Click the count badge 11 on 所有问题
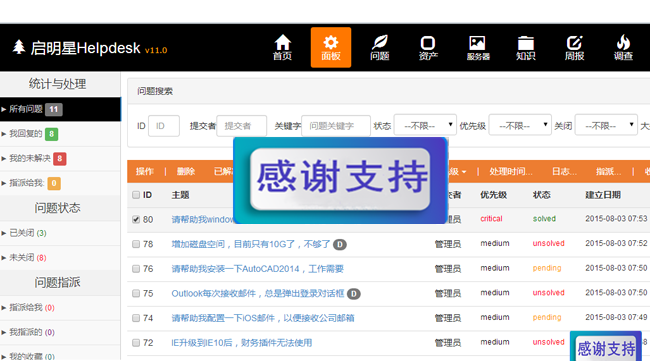 53,109
